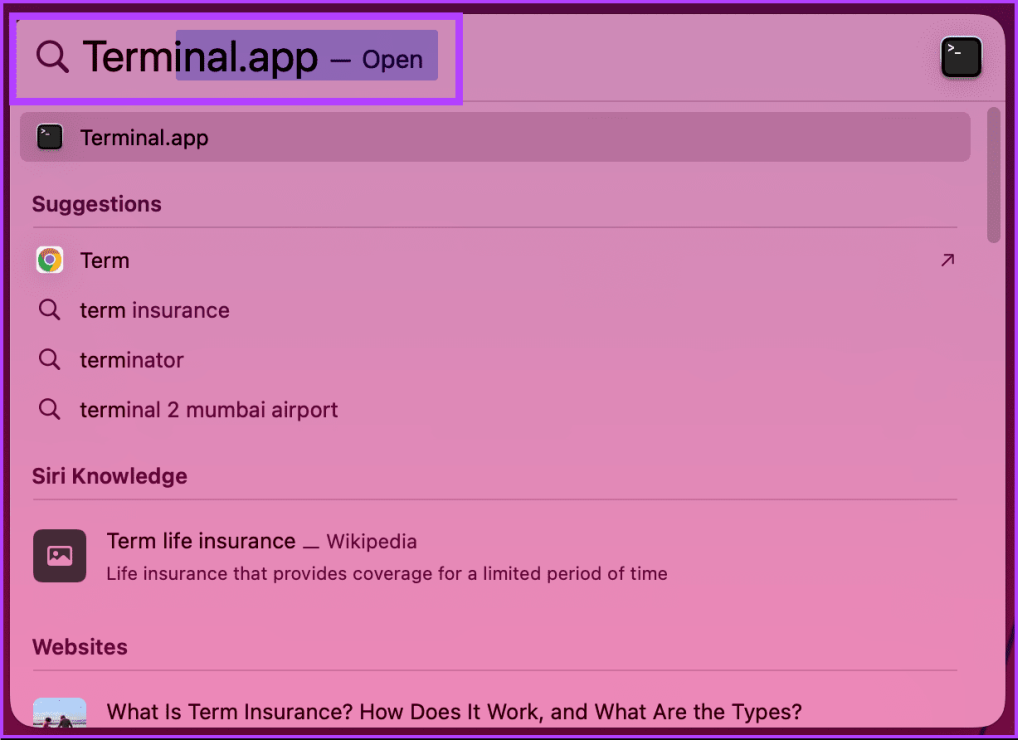Click the Siri Knowledge section header
Viewport: 1018px width, 740px height.
(110, 476)
